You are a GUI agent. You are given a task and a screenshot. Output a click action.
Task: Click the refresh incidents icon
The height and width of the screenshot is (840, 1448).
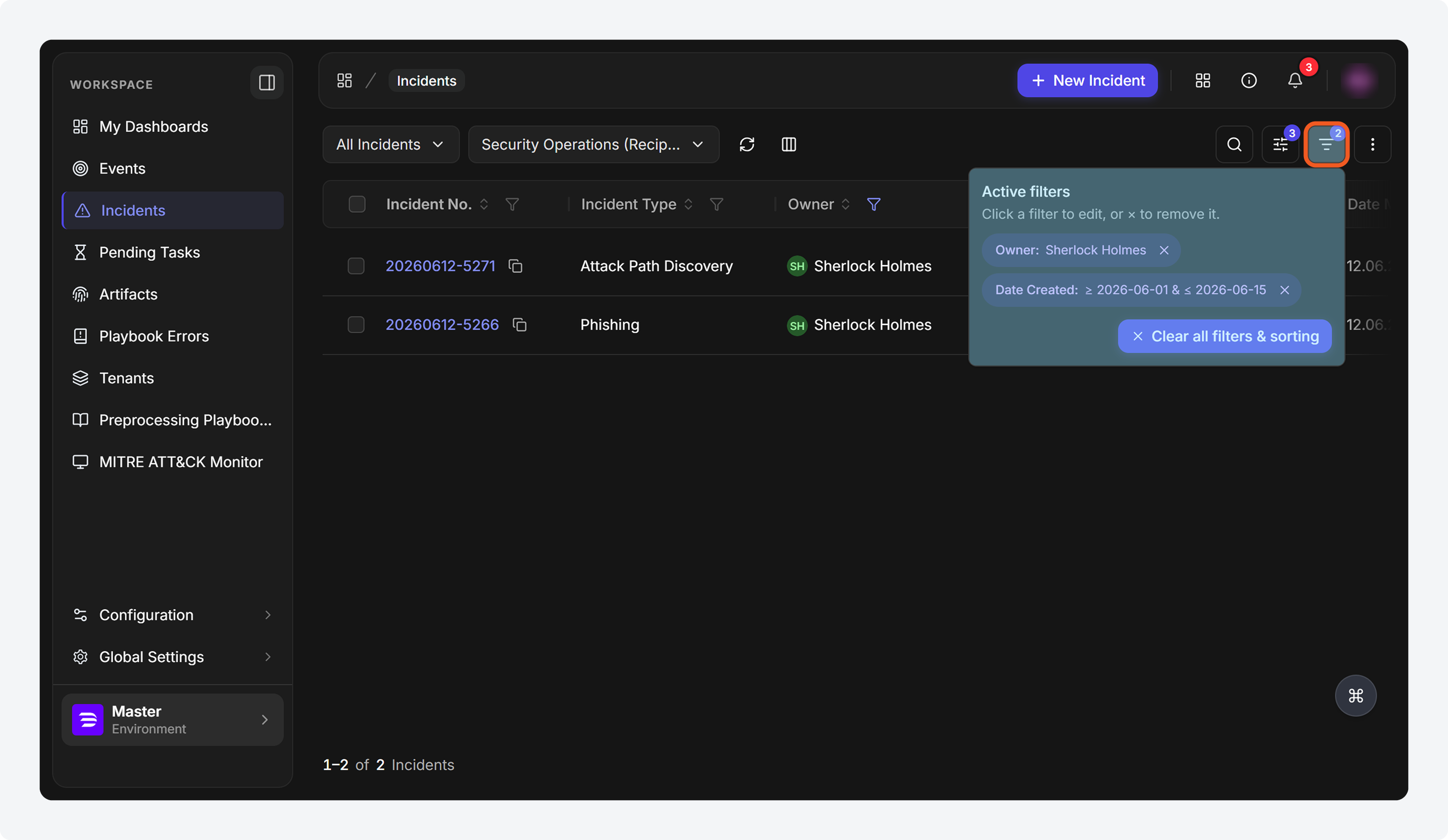[746, 144]
